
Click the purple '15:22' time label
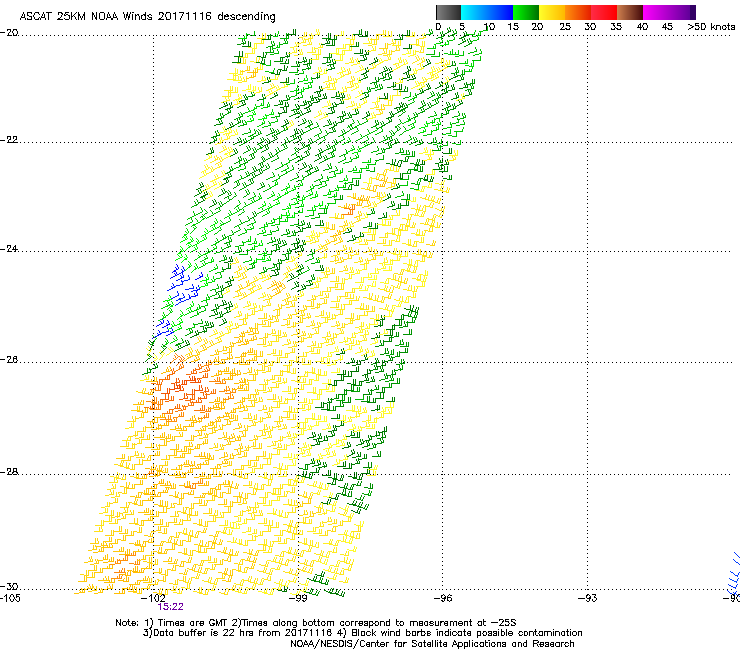(170, 607)
